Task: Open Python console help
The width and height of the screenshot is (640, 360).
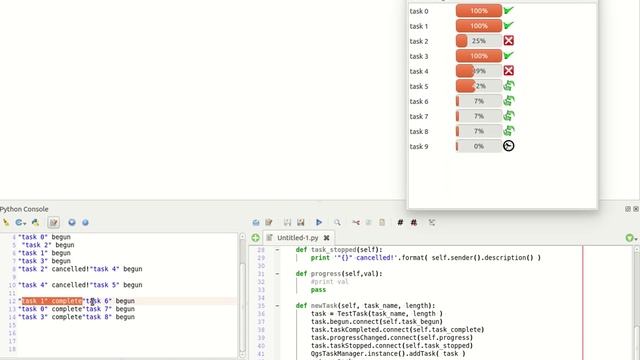Action: 85,222
